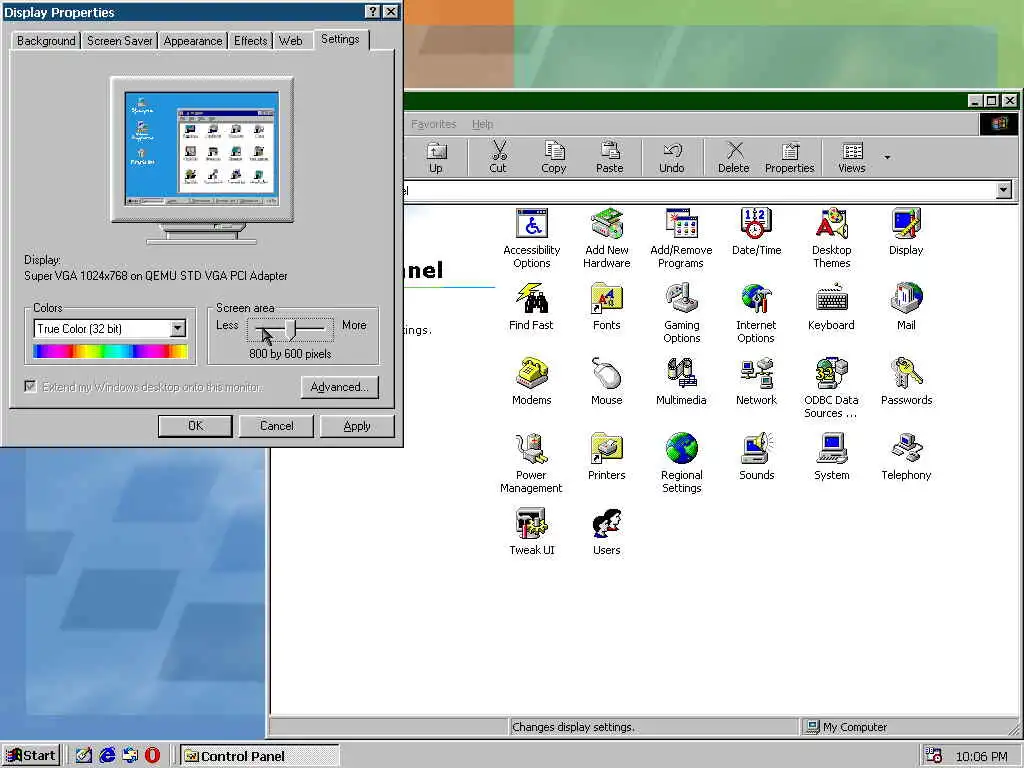This screenshot has height=768, width=1024.
Task: Click the Screen area slider thumb
Action: point(291,330)
